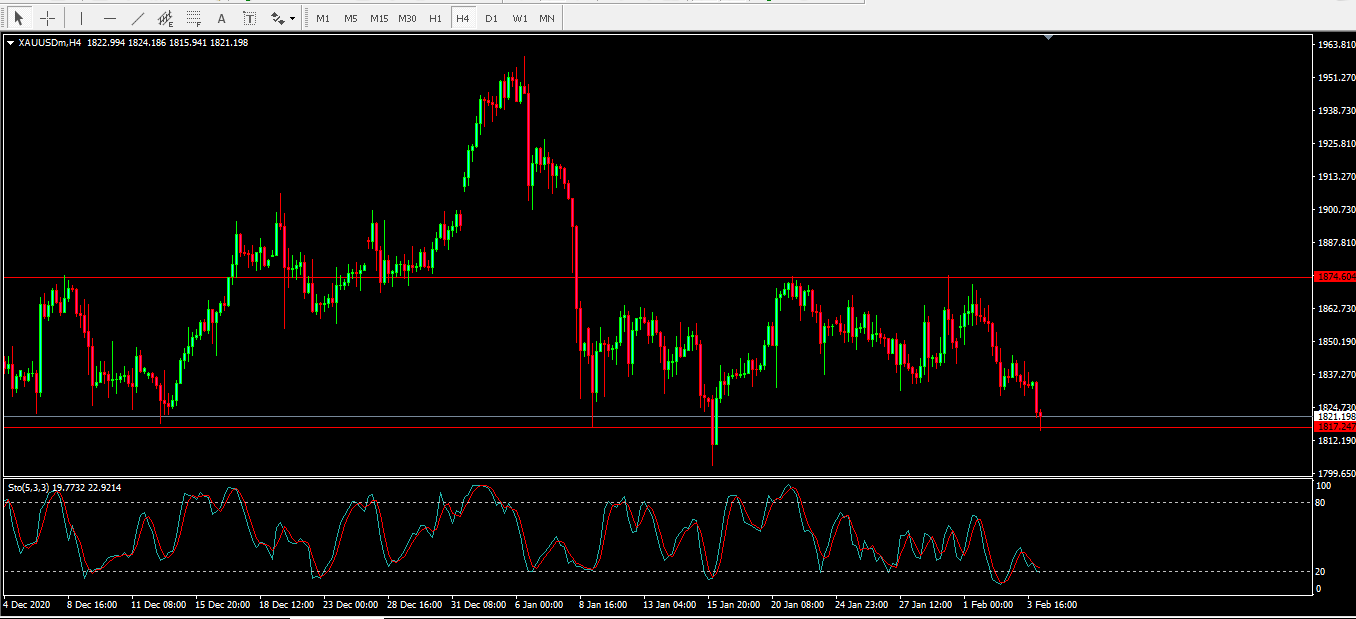Select the W1 weekly timeframe

click(x=520, y=18)
